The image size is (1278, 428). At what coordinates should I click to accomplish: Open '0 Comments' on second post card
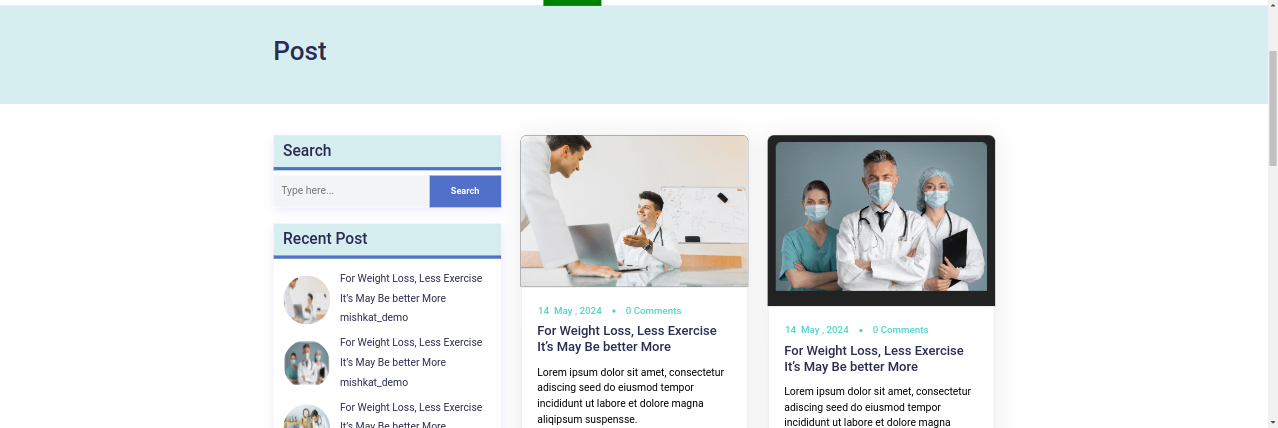coord(900,330)
